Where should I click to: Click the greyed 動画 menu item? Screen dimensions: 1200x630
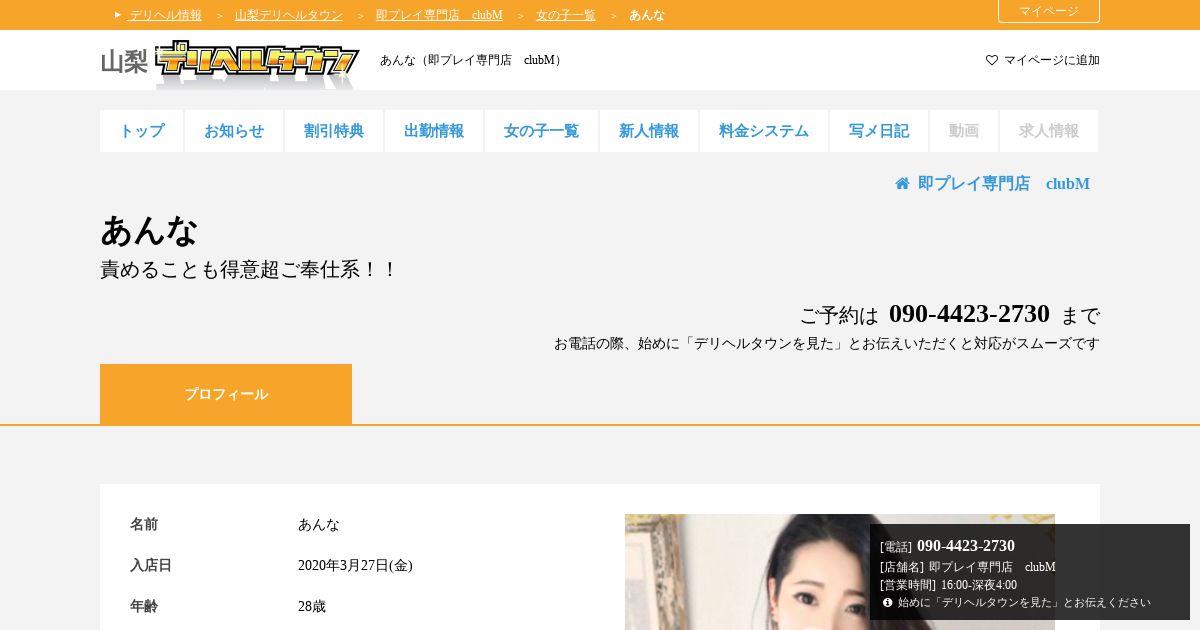964,131
